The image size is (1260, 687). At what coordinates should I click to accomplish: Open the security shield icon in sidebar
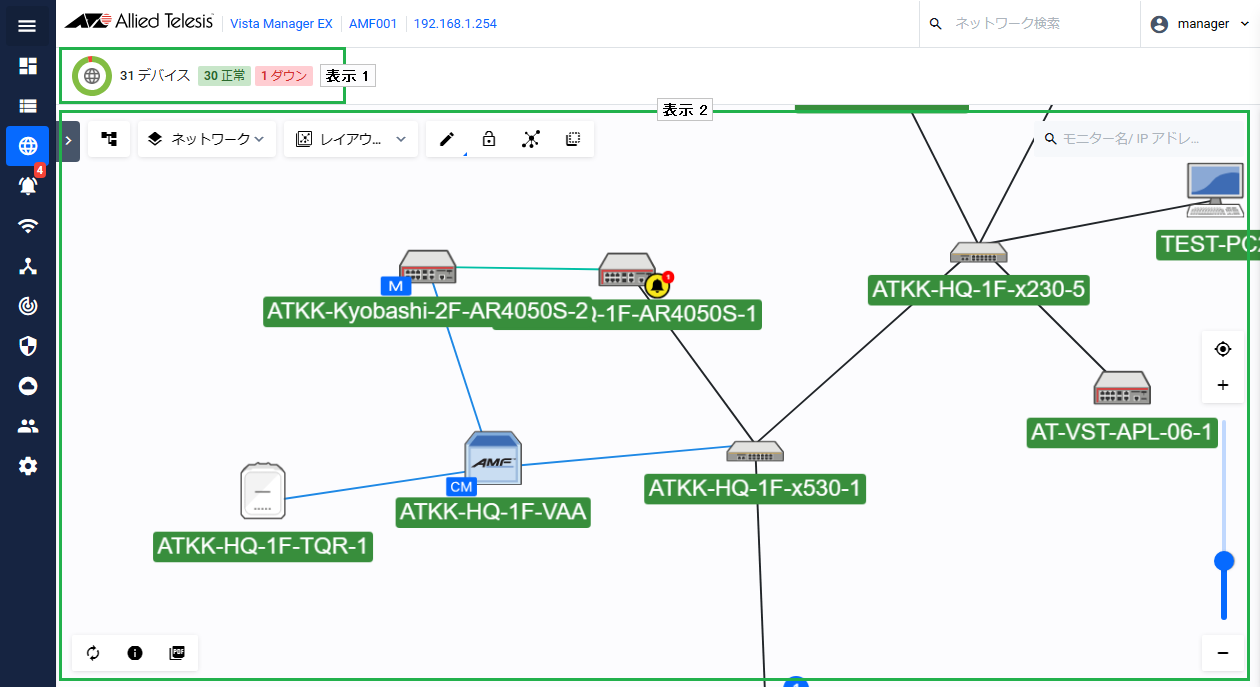point(28,346)
